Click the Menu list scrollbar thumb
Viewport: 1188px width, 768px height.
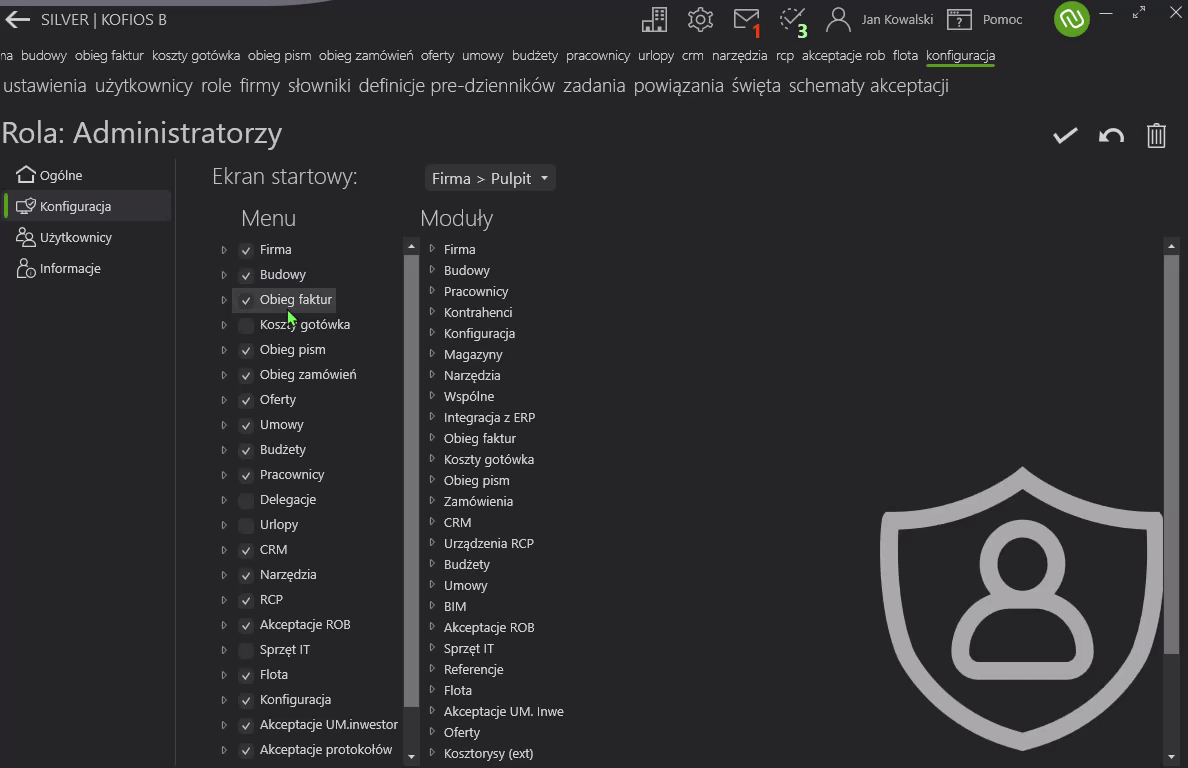click(x=411, y=480)
